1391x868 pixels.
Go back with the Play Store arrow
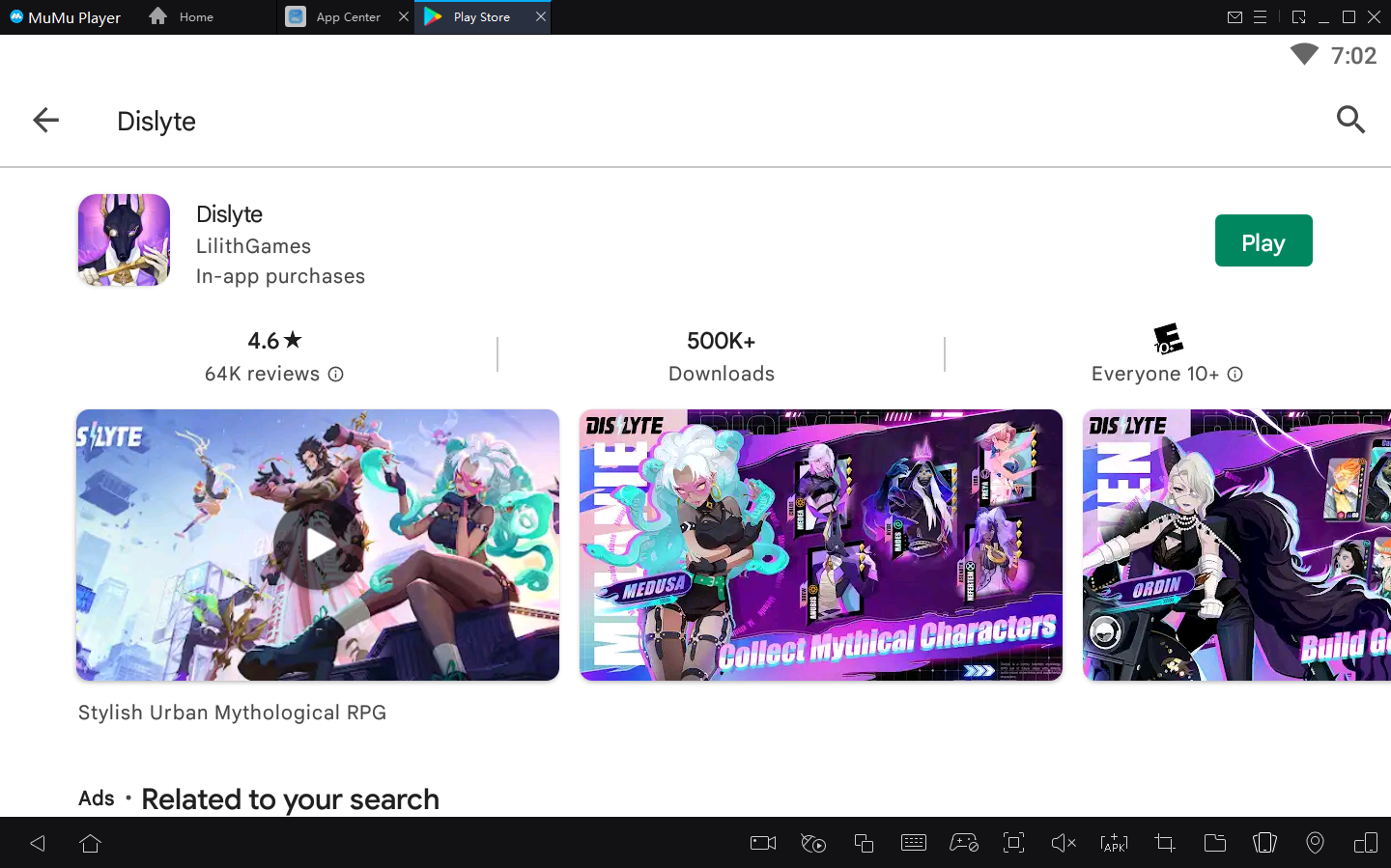pyautogui.click(x=45, y=120)
